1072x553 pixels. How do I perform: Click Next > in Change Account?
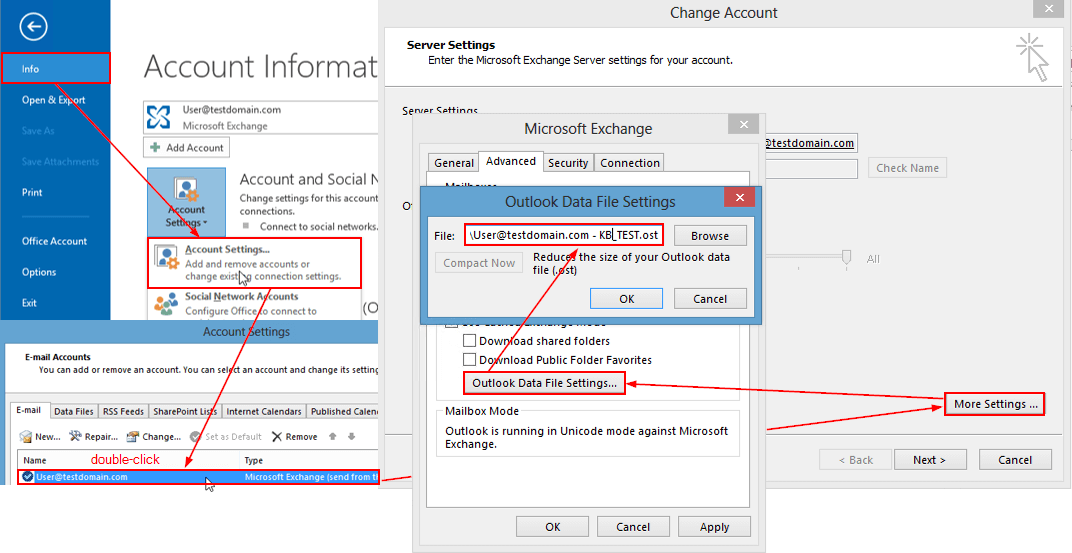point(929,460)
